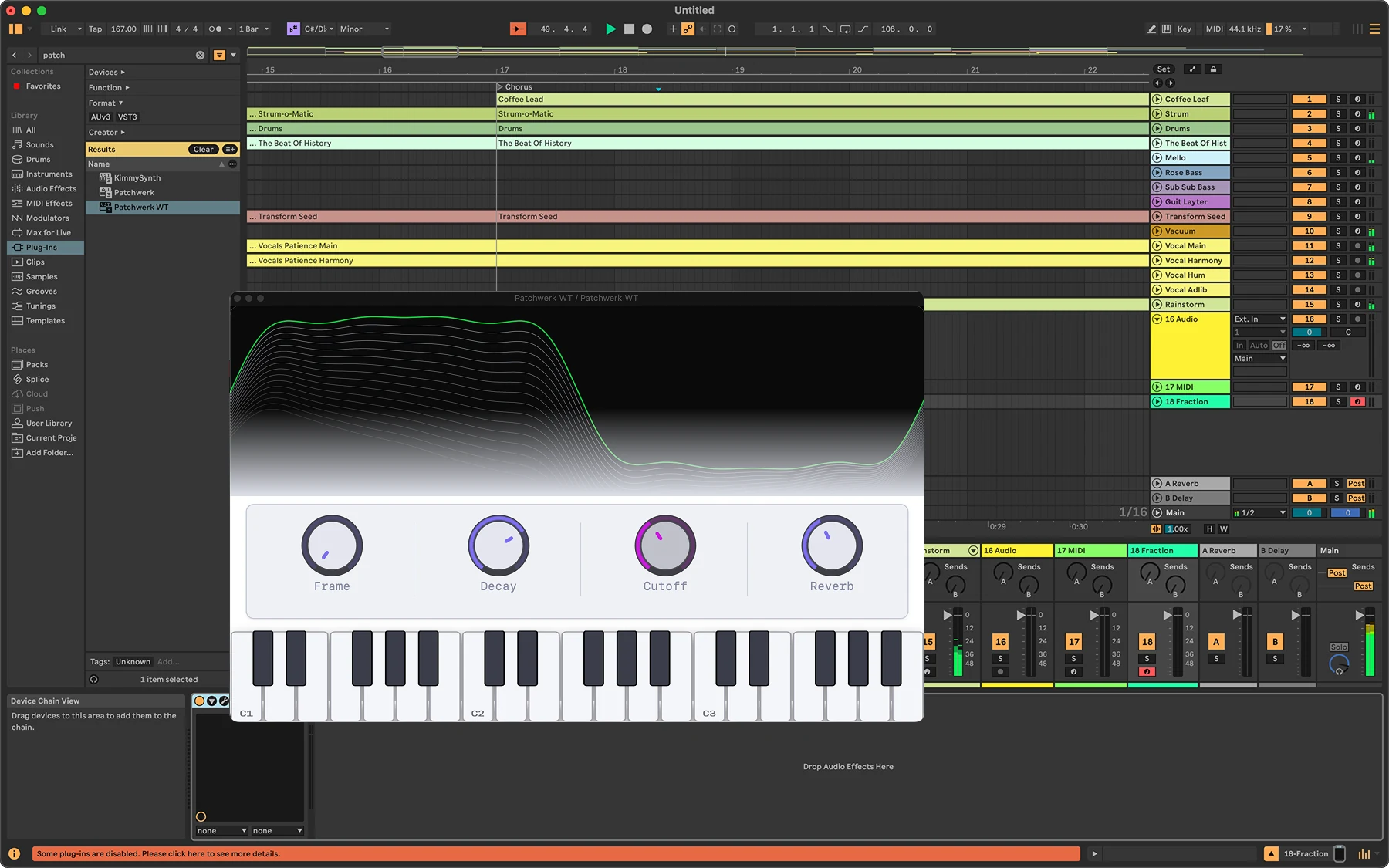Clear the browser search field
This screenshot has height=868, width=1389.
200,55
